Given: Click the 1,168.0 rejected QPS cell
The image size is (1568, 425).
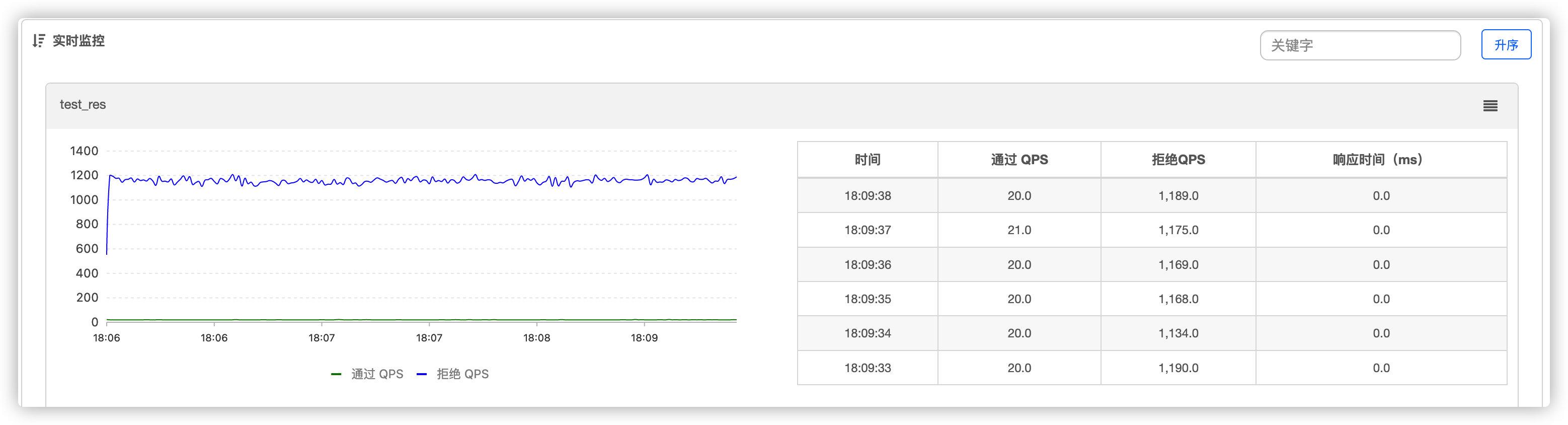Looking at the screenshot, I should pyautogui.click(x=1178, y=299).
